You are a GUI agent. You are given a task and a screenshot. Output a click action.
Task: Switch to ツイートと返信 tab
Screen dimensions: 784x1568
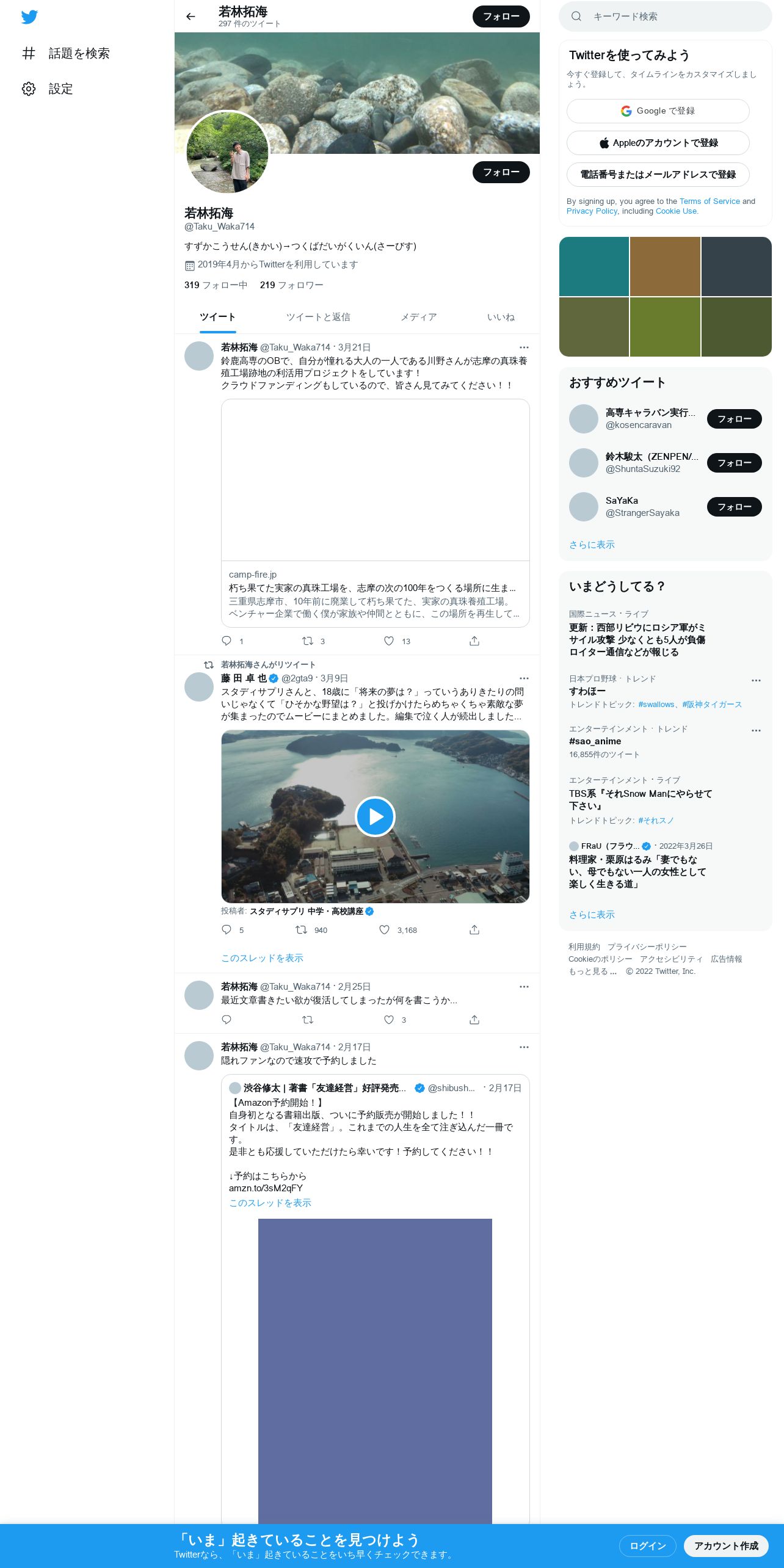[x=318, y=317]
